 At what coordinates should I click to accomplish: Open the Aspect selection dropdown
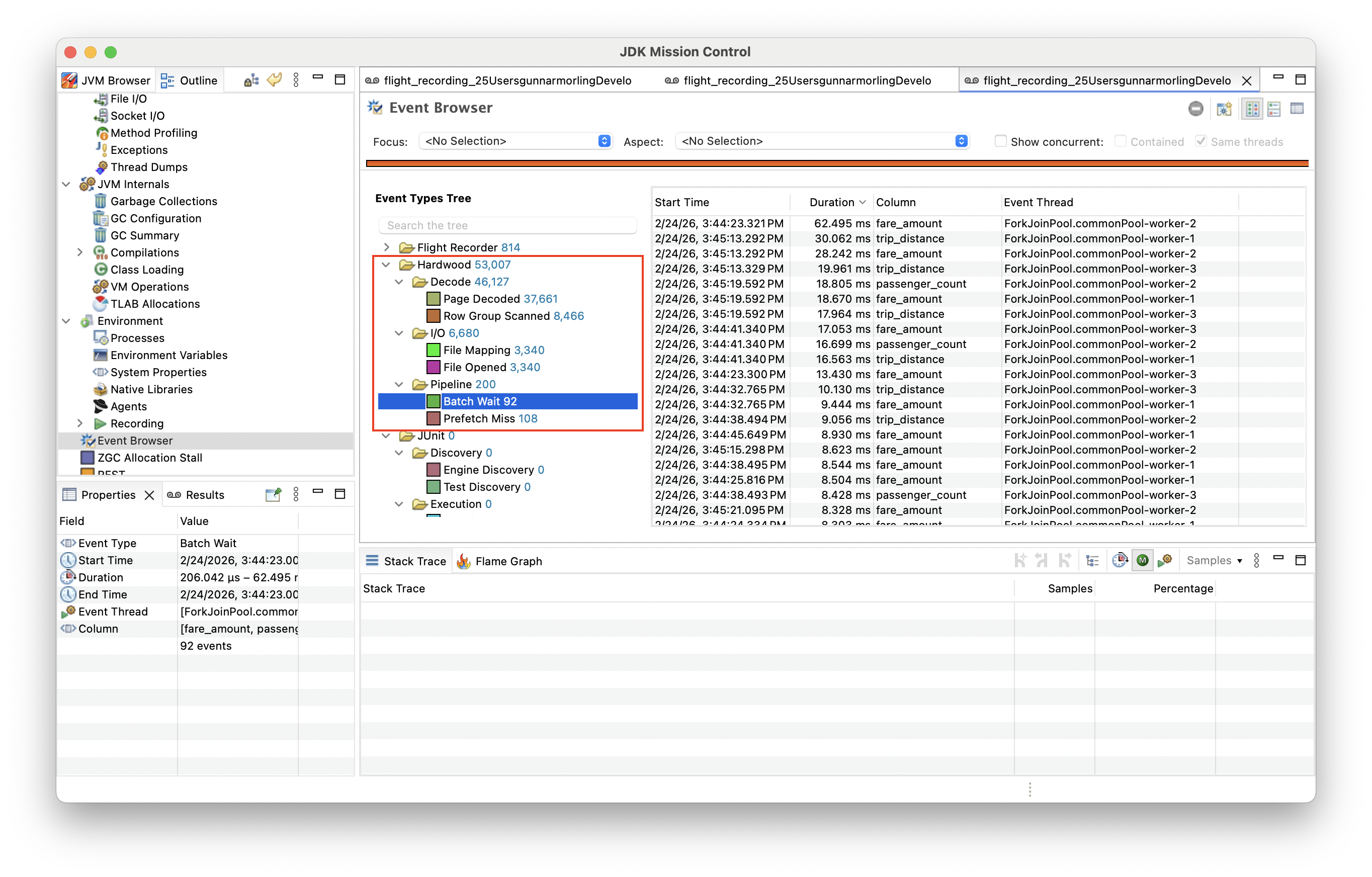(x=961, y=141)
